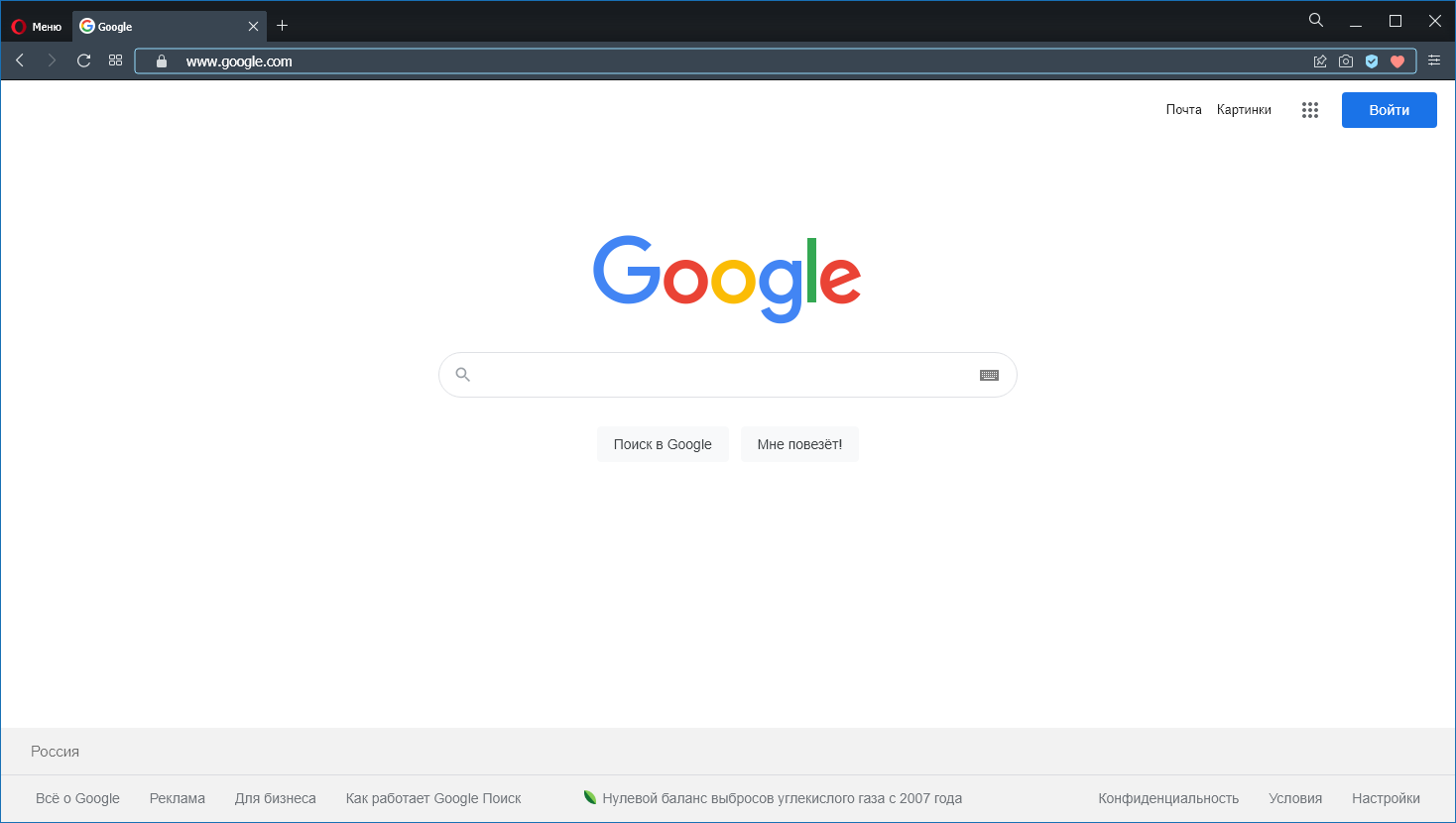Click into the Google search box
Screen dimensions: 1456x823
(727, 375)
